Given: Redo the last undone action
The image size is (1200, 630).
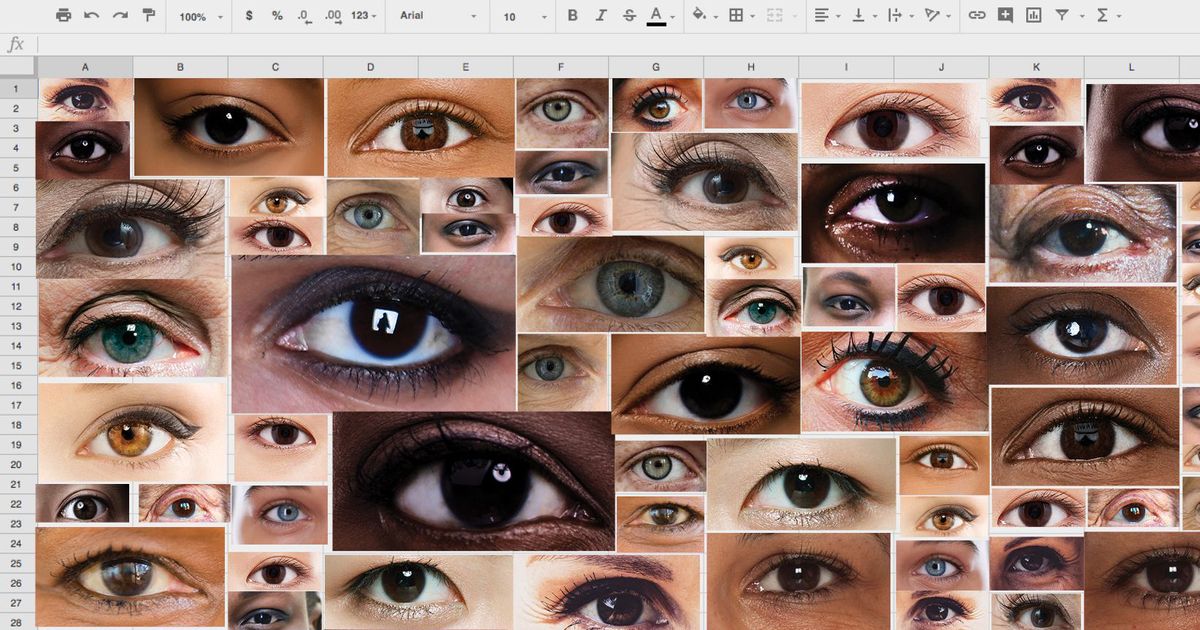Looking at the screenshot, I should pos(120,16).
